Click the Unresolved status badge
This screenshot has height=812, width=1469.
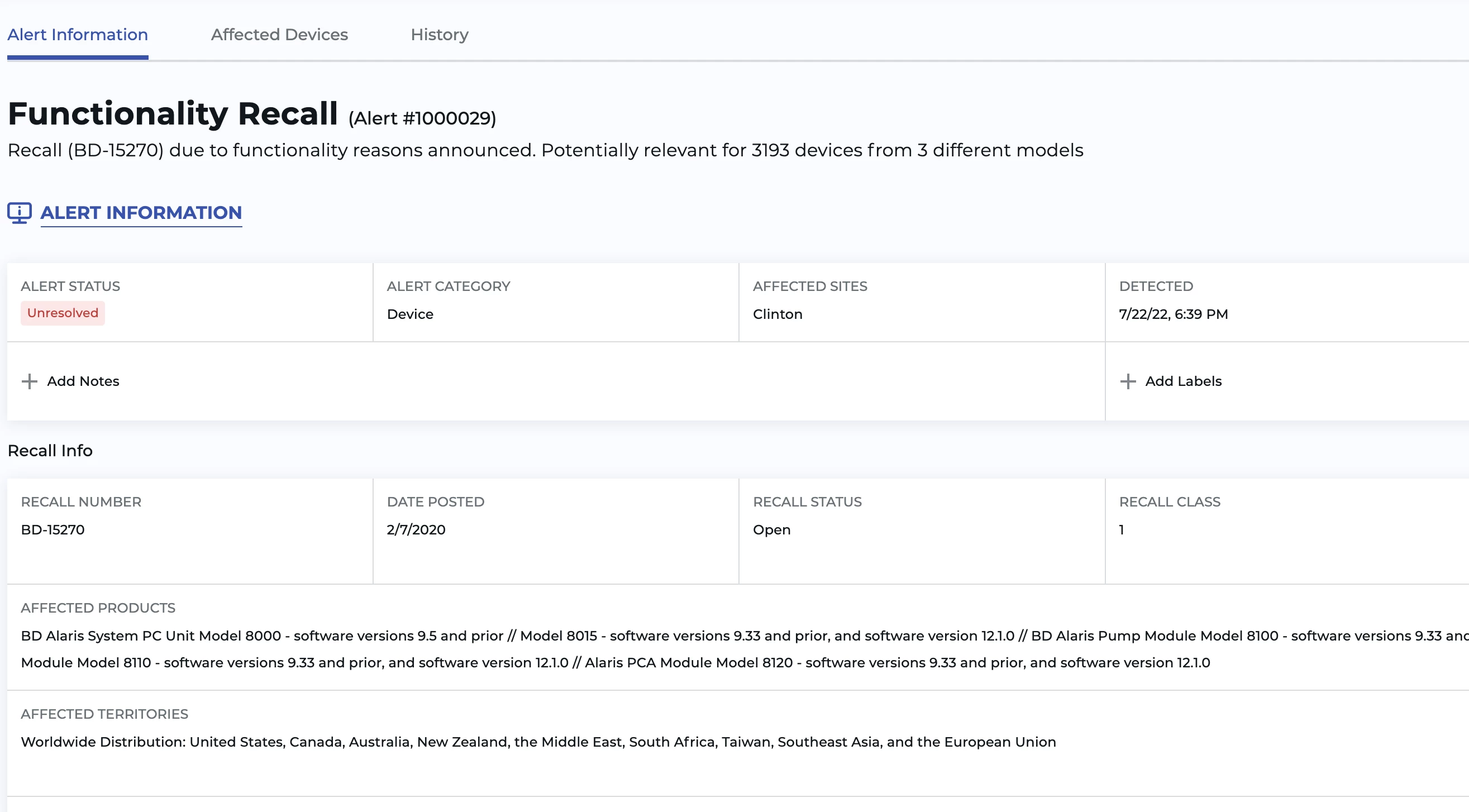click(x=63, y=313)
